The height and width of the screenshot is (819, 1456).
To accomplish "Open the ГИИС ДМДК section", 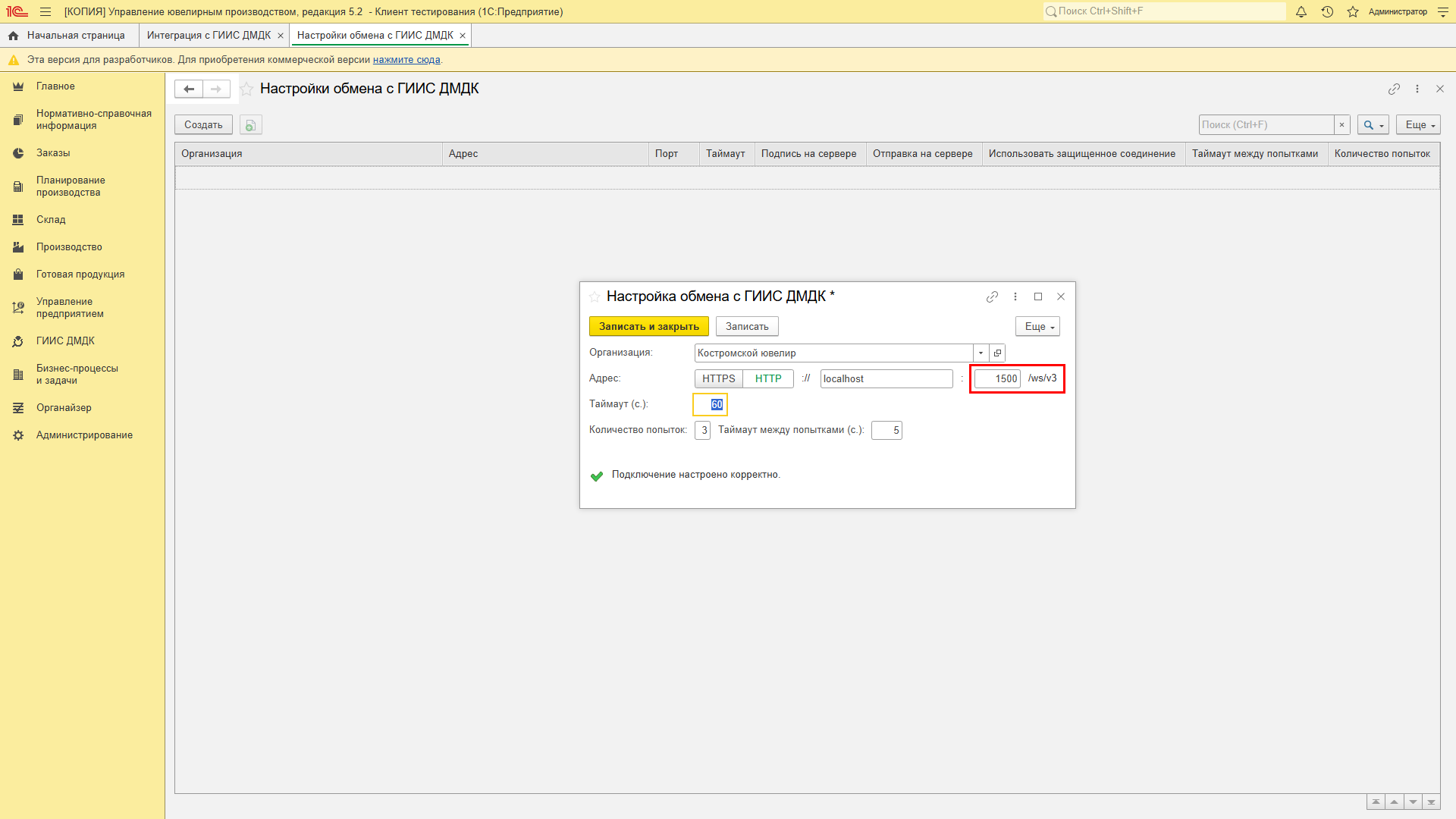I will click(x=65, y=341).
